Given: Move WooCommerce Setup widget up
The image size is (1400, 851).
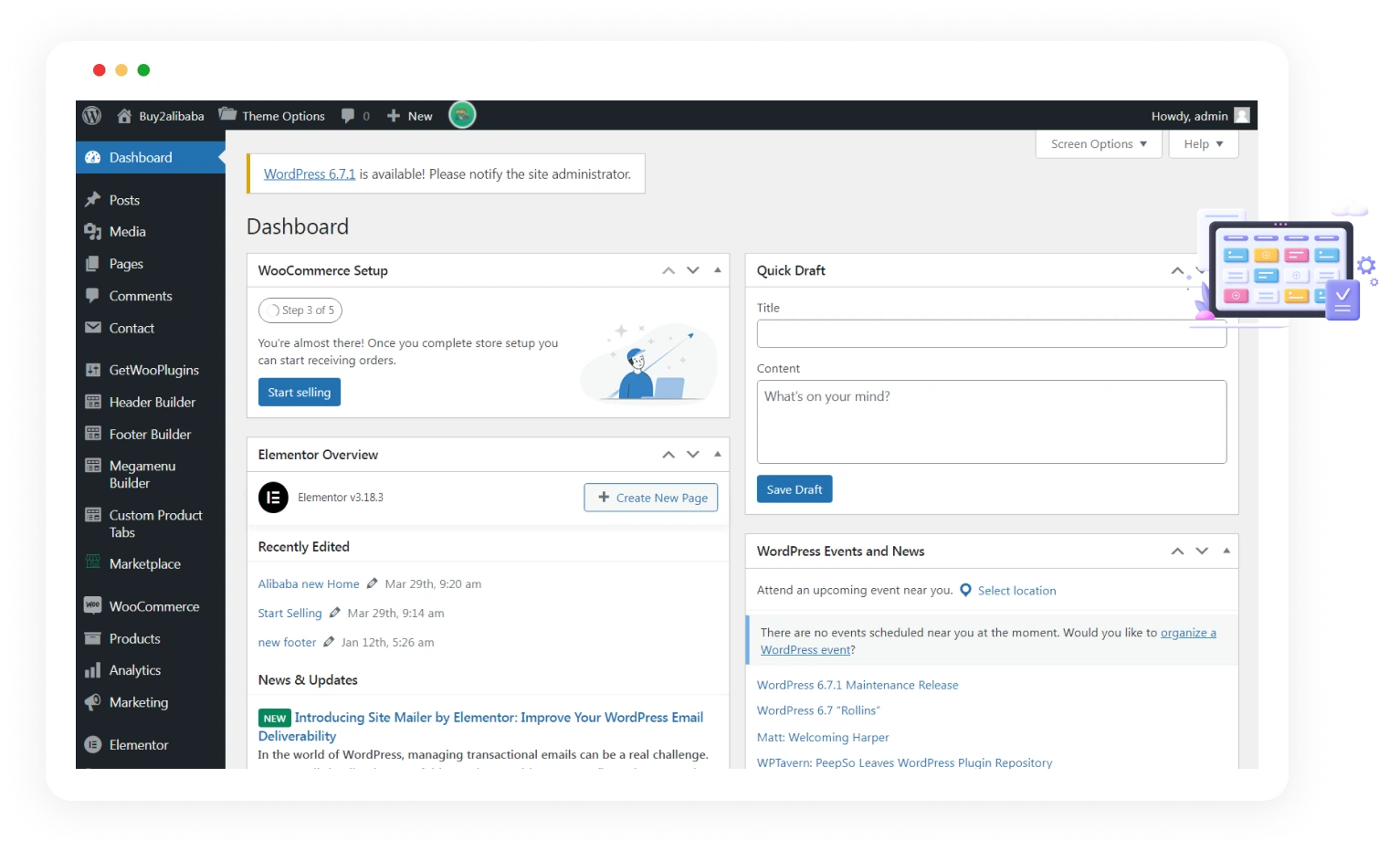Looking at the screenshot, I should [x=668, y=270].
